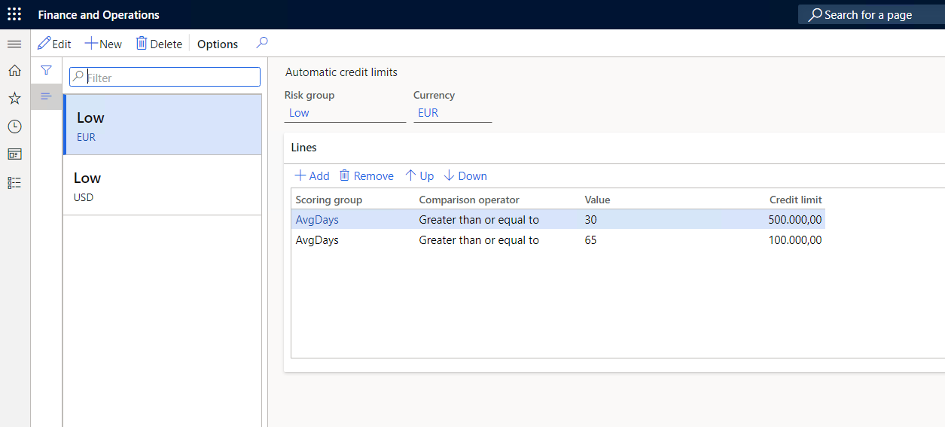Go to Home in sidebar
945x427 pixels.
click(14, 71)
